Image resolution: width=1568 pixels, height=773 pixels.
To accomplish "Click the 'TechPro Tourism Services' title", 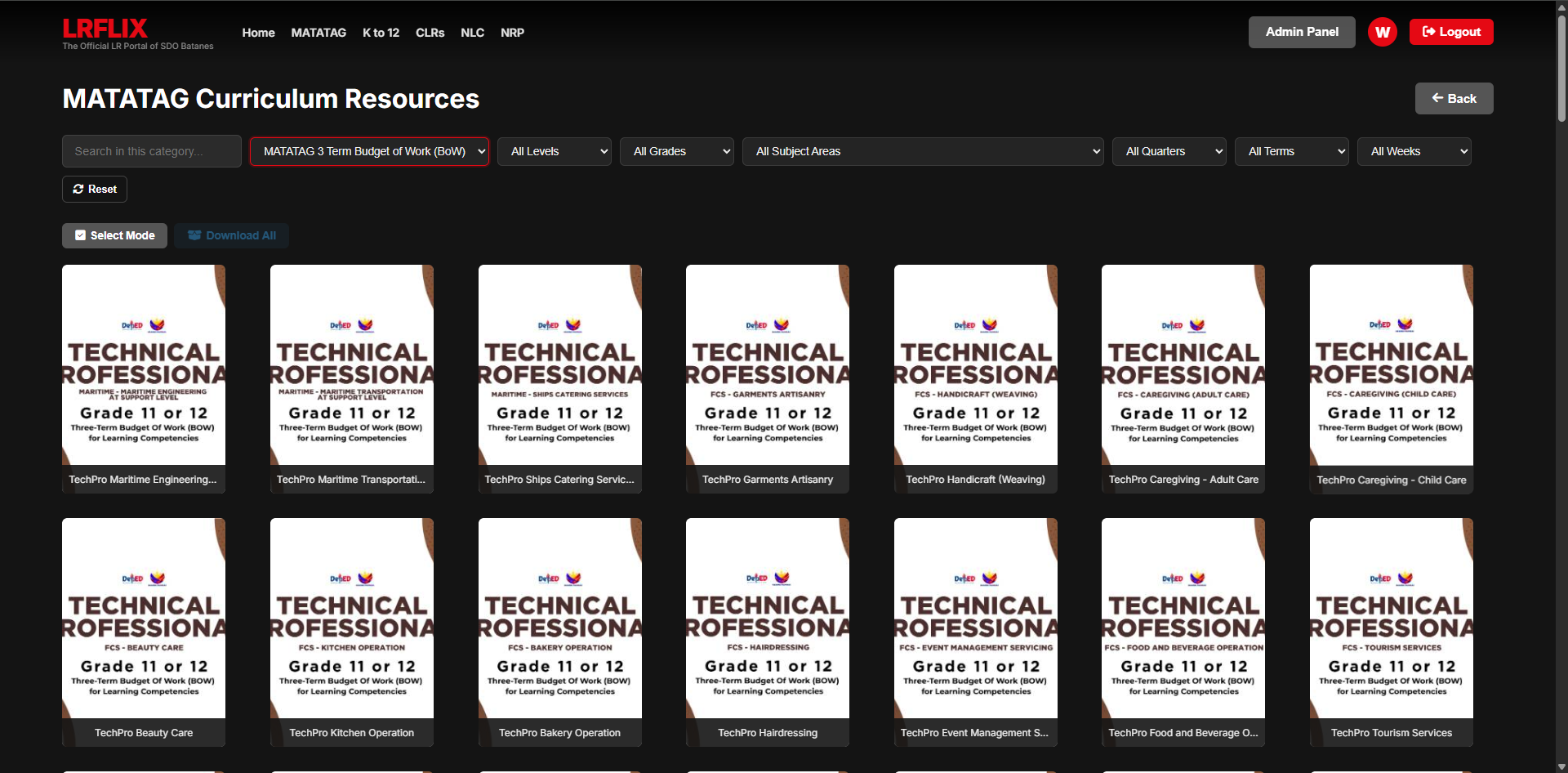I will coord(1392,733).
